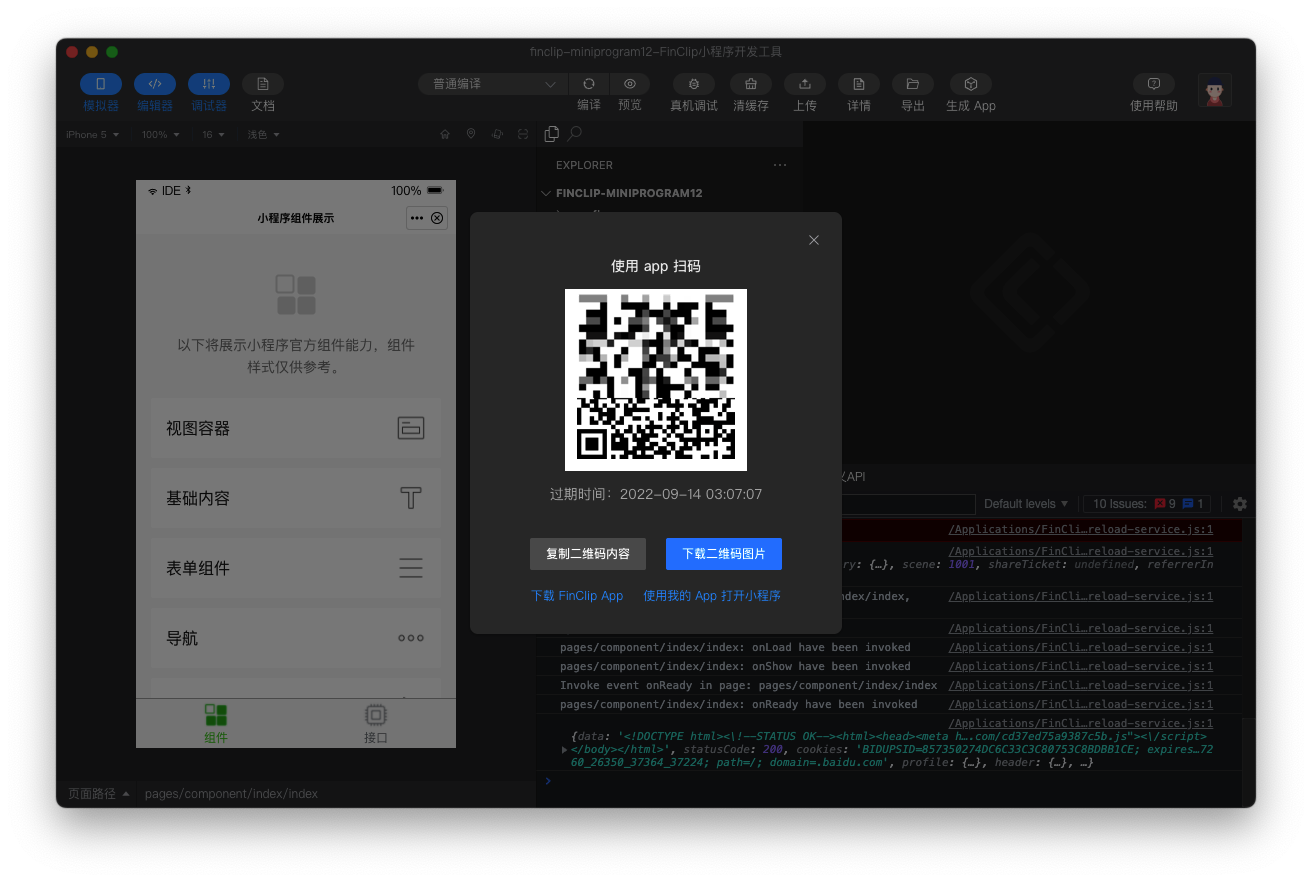Click the mini program menu dots icon
Viewport: 1312px width, 882px height.
click(x=417, y=218)
